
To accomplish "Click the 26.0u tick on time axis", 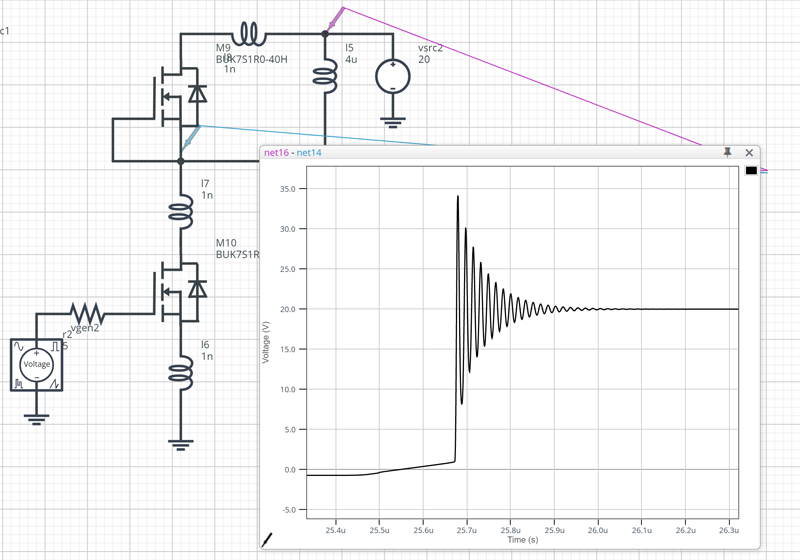I will (x=597, y=530).
